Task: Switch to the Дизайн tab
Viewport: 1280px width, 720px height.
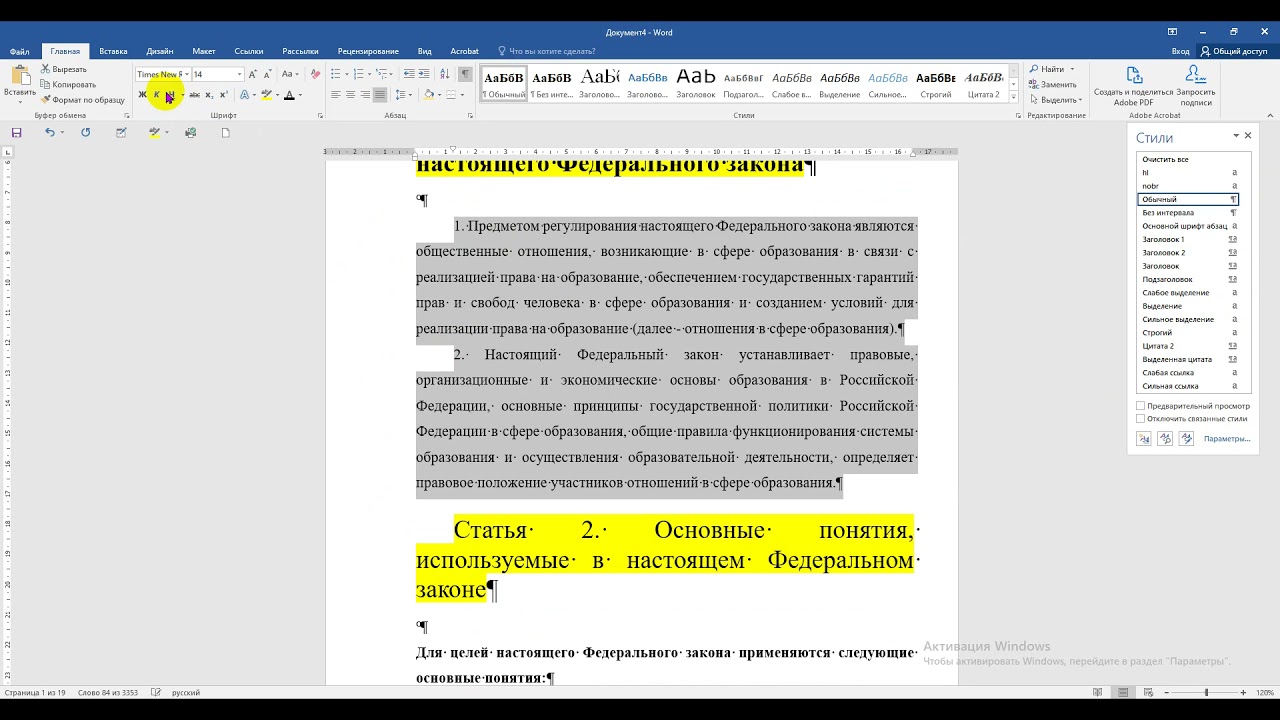Action: click(160, 51)
